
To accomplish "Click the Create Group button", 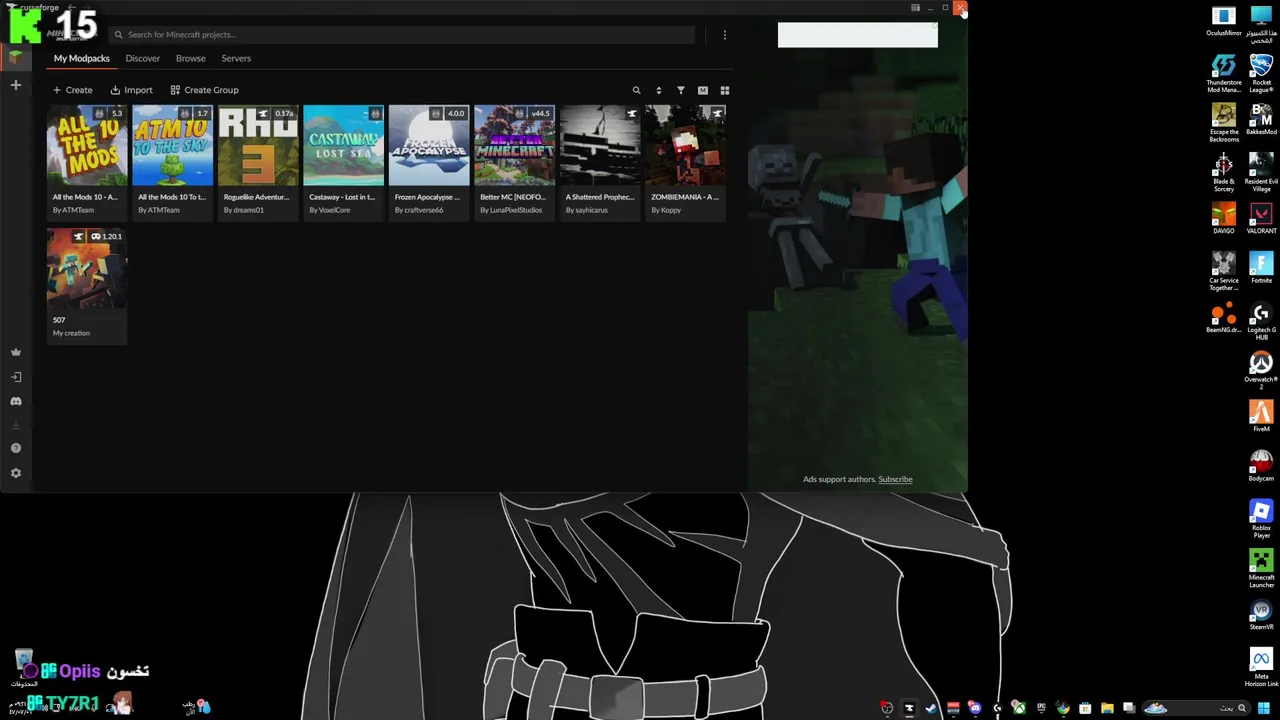I will (204, 90).
